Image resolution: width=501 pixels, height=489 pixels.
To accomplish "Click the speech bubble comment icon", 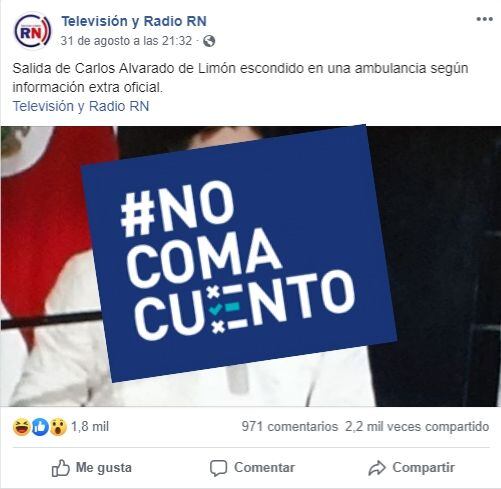I will point(219,468).
